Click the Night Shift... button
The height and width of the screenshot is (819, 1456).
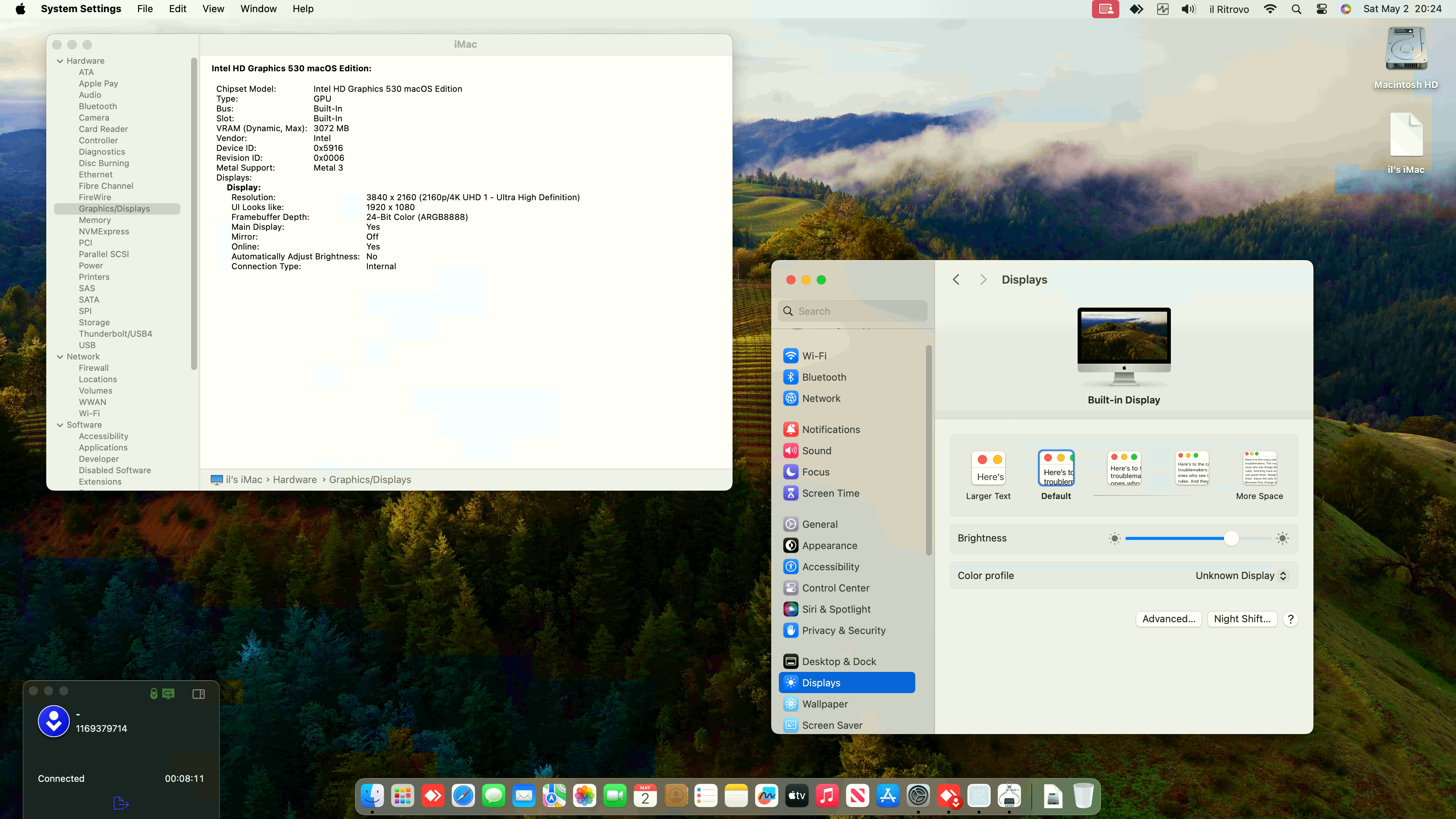(1242, 619)
